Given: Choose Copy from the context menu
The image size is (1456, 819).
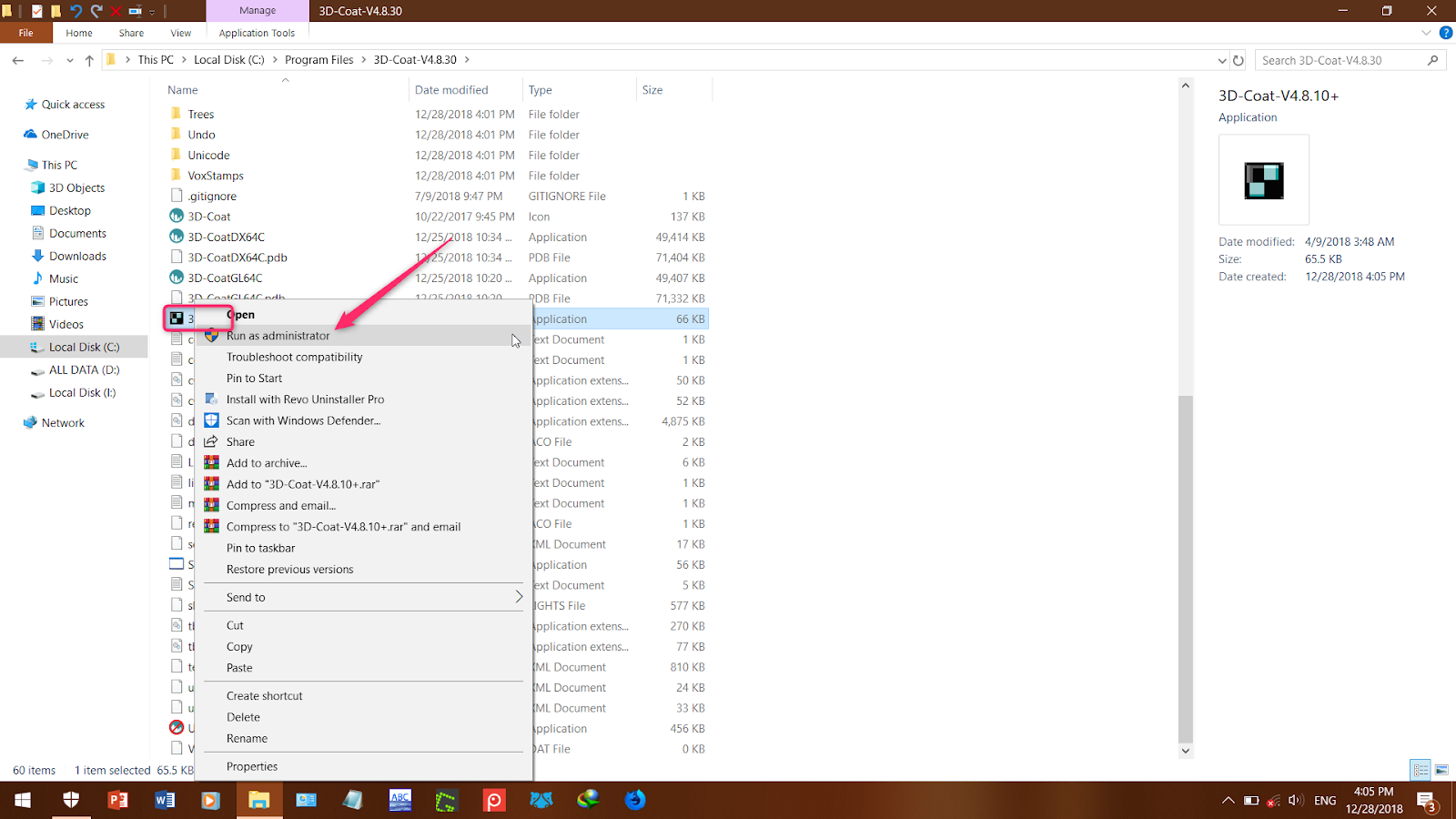Looking at the screenshot, I should pos(363,647).
